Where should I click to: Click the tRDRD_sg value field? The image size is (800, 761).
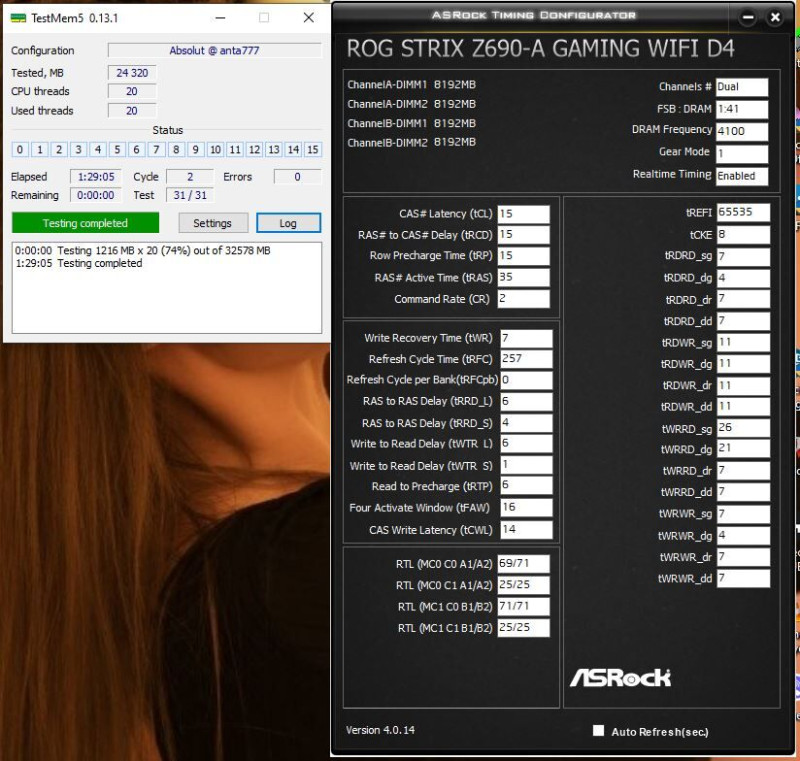pyautogui.click(x=743, y=257)
